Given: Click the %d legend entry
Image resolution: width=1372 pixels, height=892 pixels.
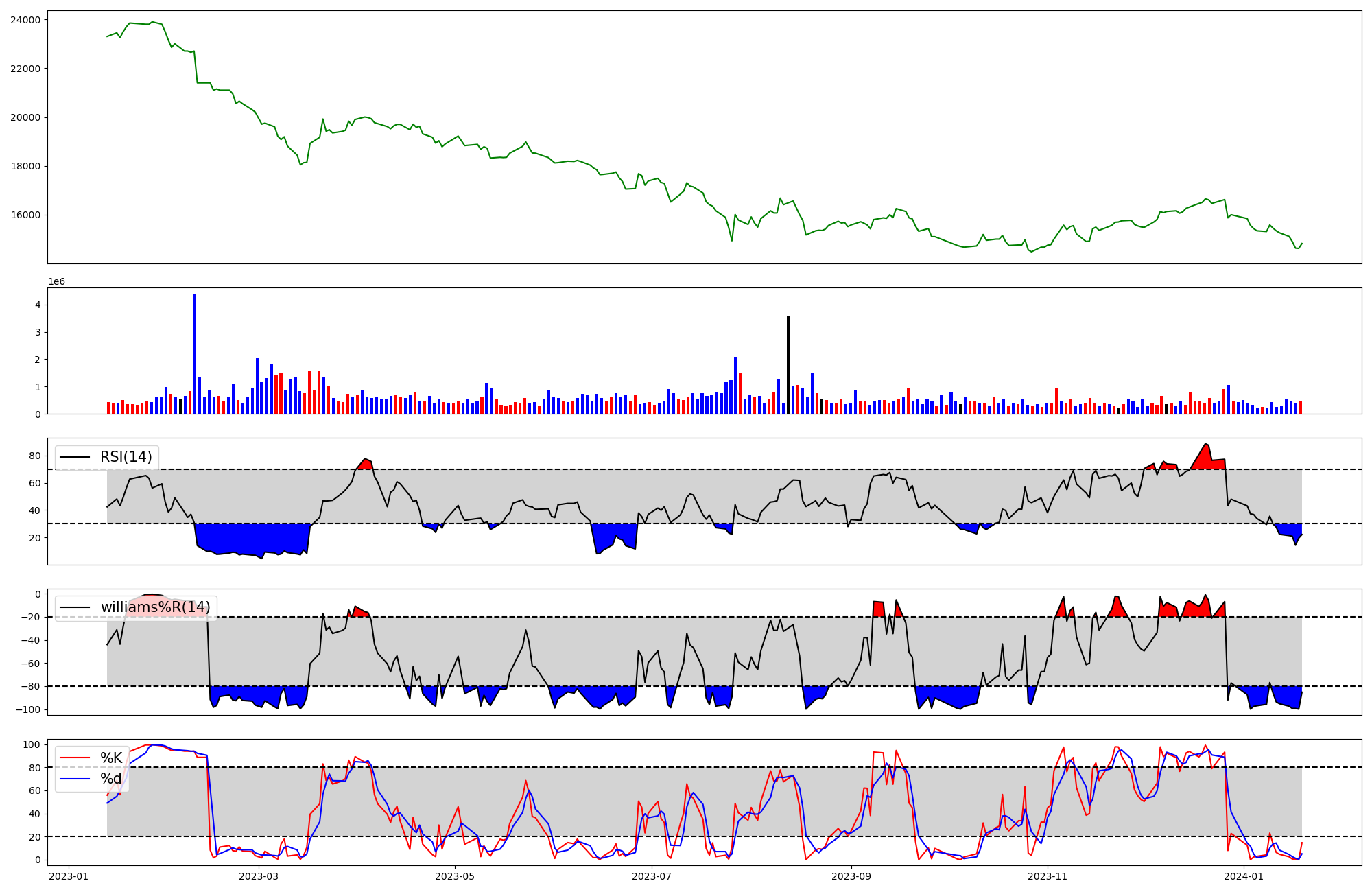Looking at the screenshot, I should point(111,778).
